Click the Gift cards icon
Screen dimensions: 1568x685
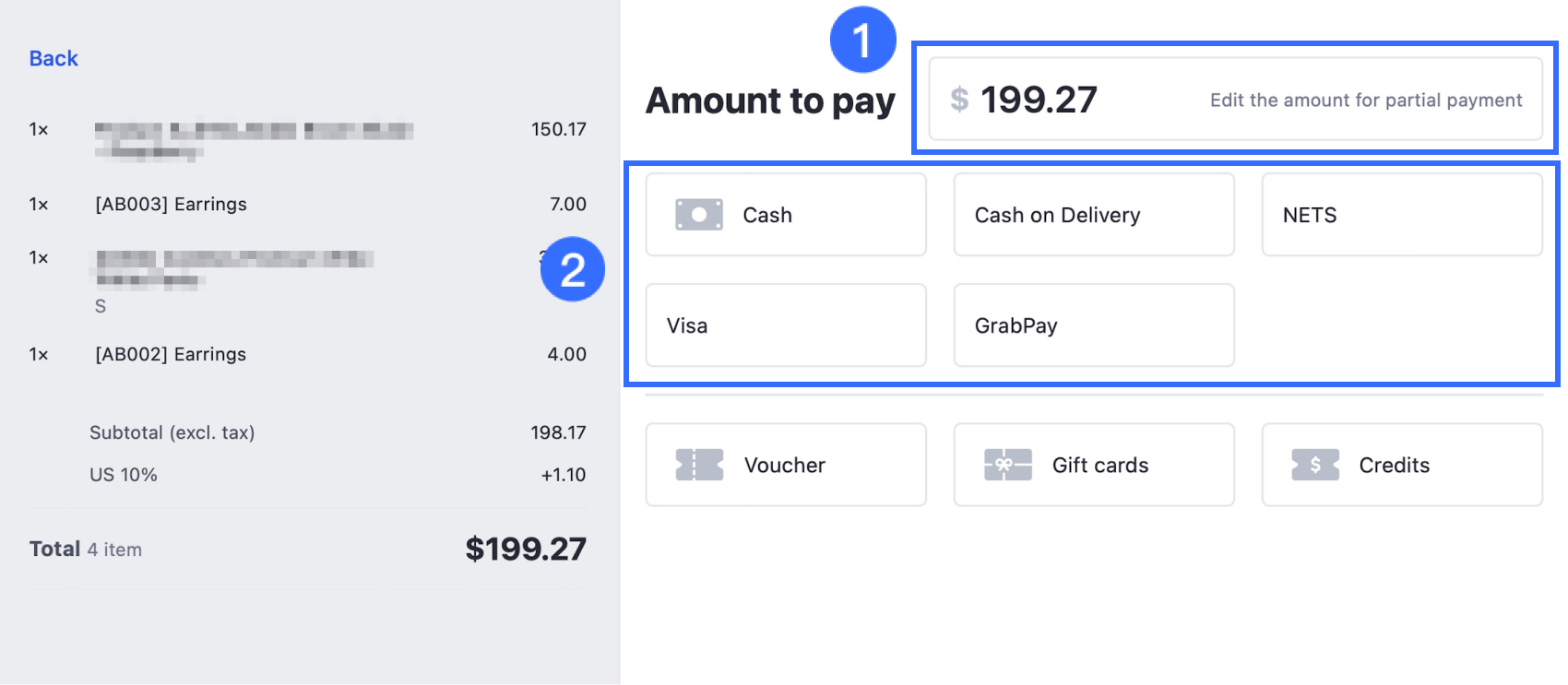[x=1007, y=465]
